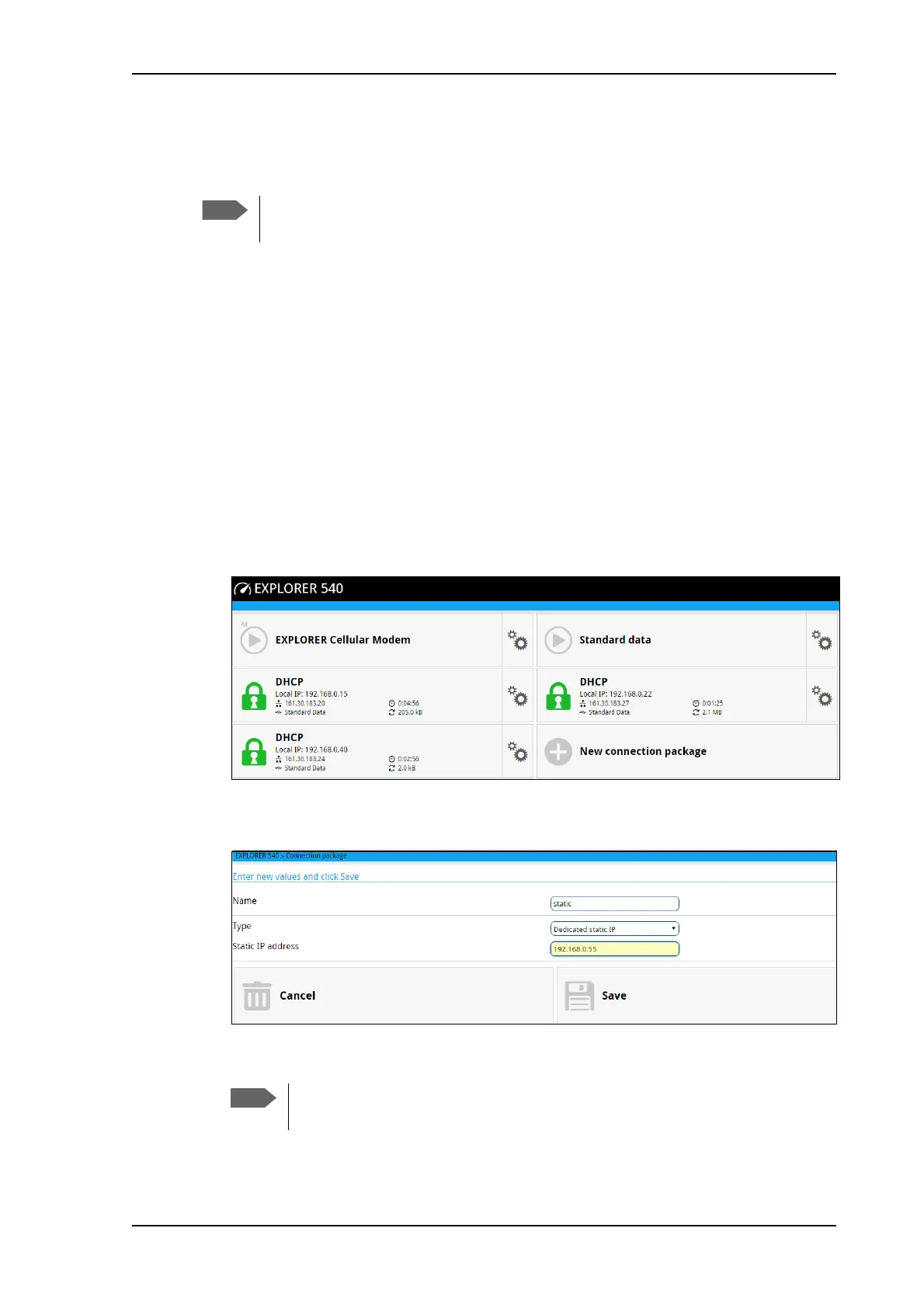
Task: Click the connection time 0:02:56
Action: [x=408, y=760]
